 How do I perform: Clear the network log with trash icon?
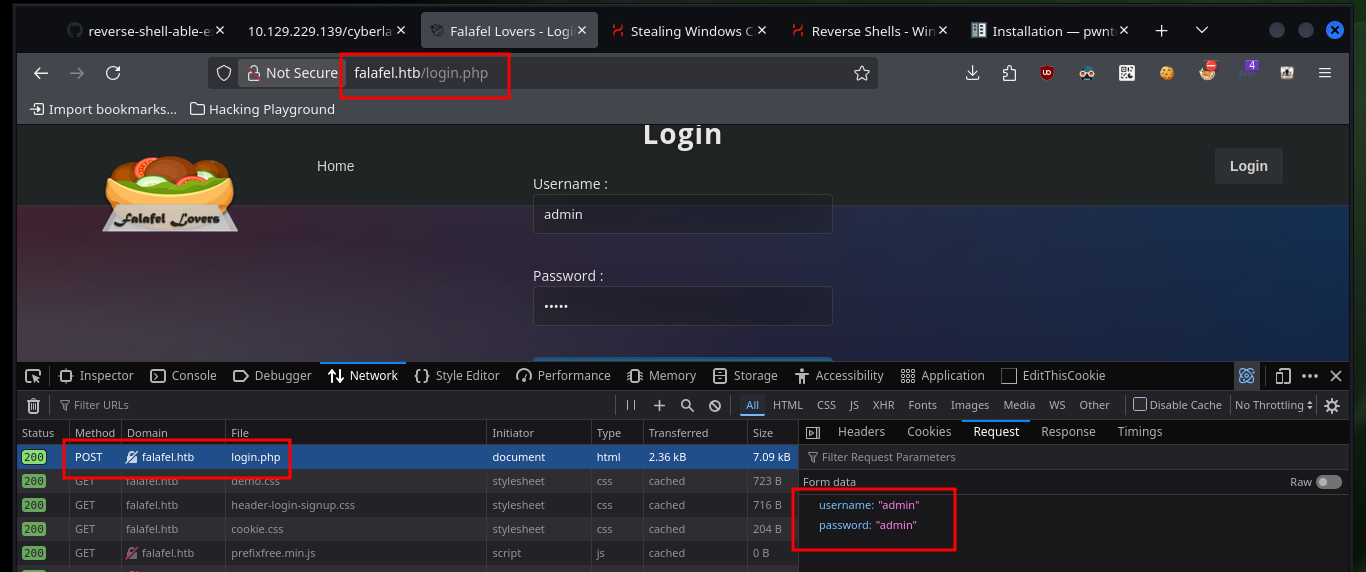coord(33,405)
